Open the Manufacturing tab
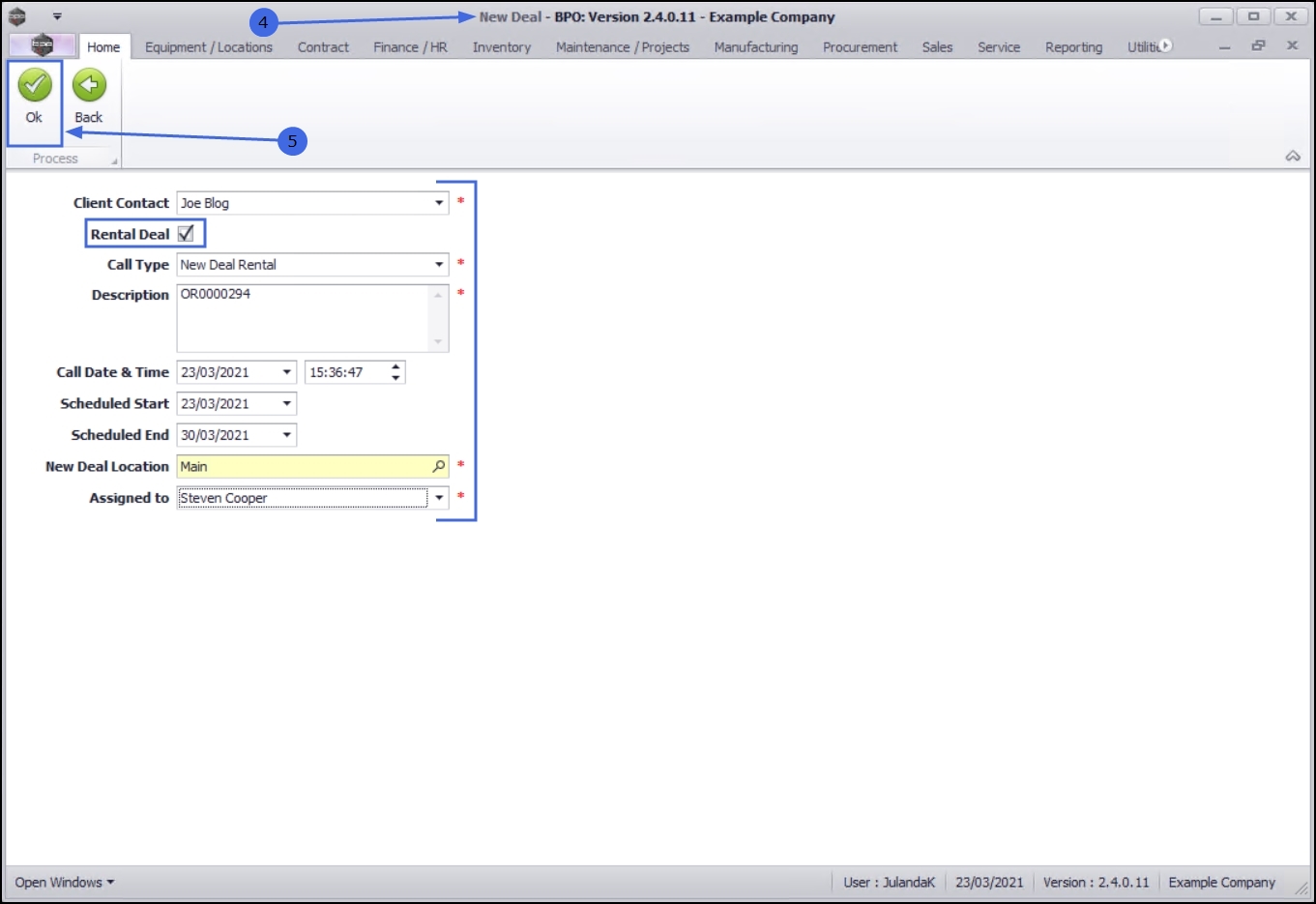 756,46
